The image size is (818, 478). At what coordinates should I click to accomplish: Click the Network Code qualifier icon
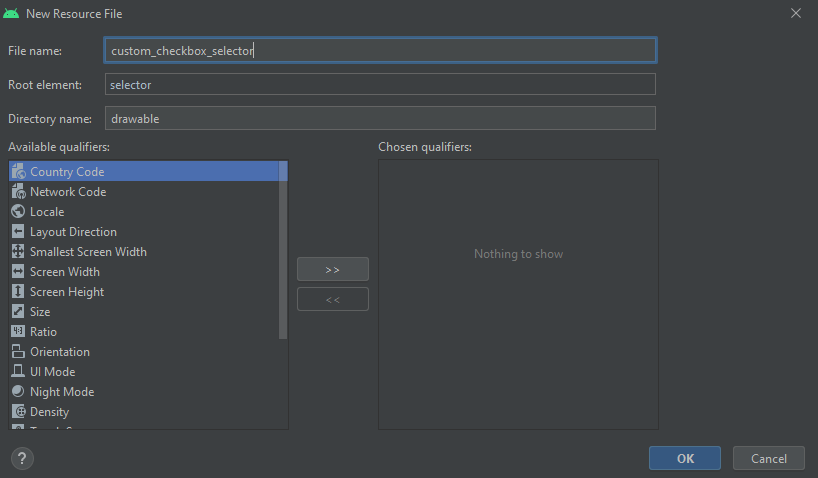18,192
